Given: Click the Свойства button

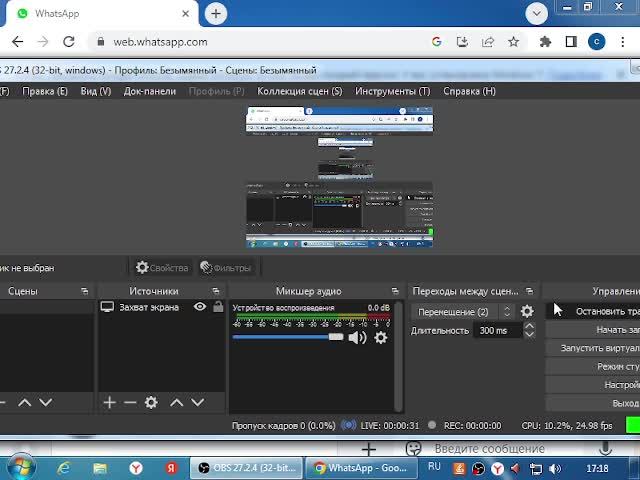Looking at the screenshot, I should [x=162, y=268].
